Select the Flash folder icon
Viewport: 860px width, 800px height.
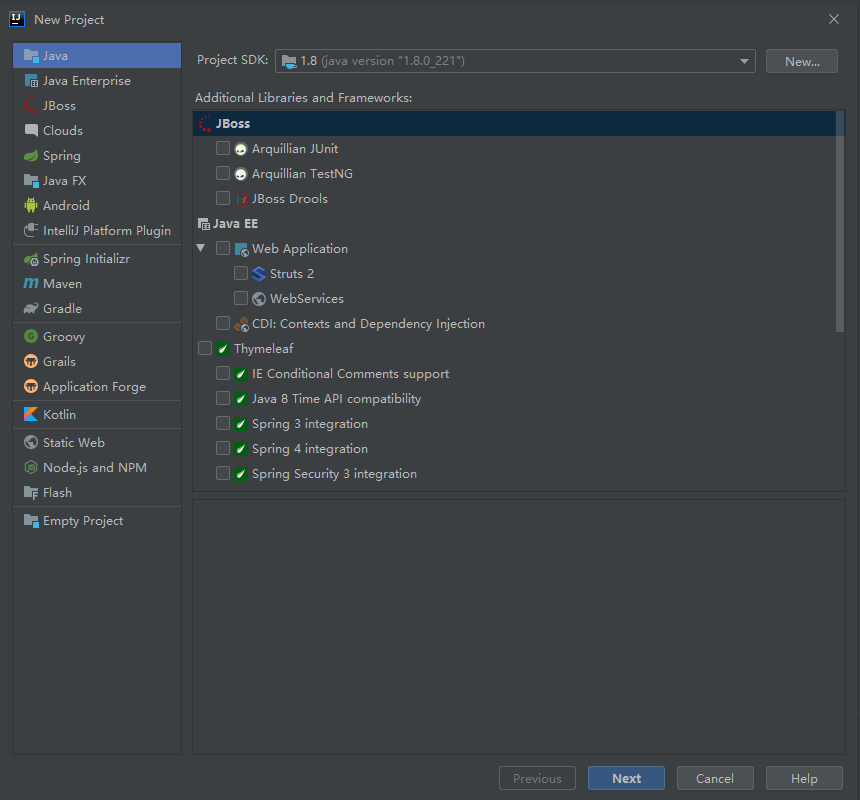[x=31, y=492]
